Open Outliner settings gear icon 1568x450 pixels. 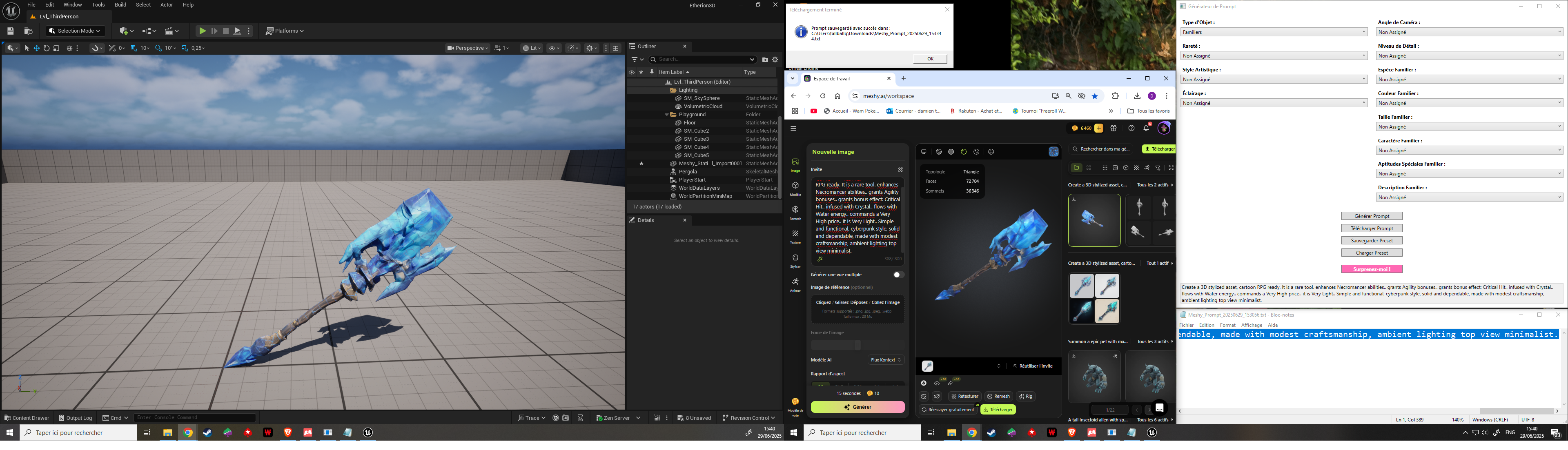(775, 60)
